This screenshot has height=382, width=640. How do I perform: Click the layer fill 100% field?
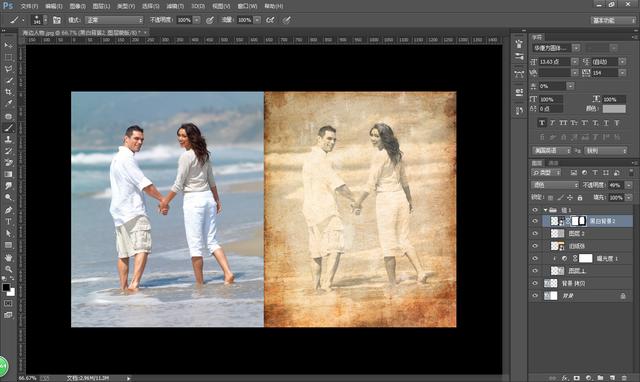[x=616, y=198]
